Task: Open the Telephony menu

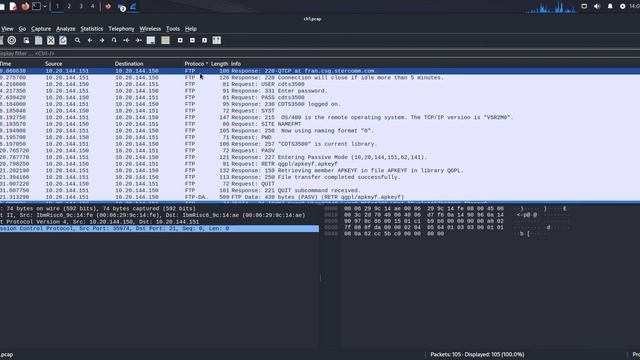Action: point(121,29)
